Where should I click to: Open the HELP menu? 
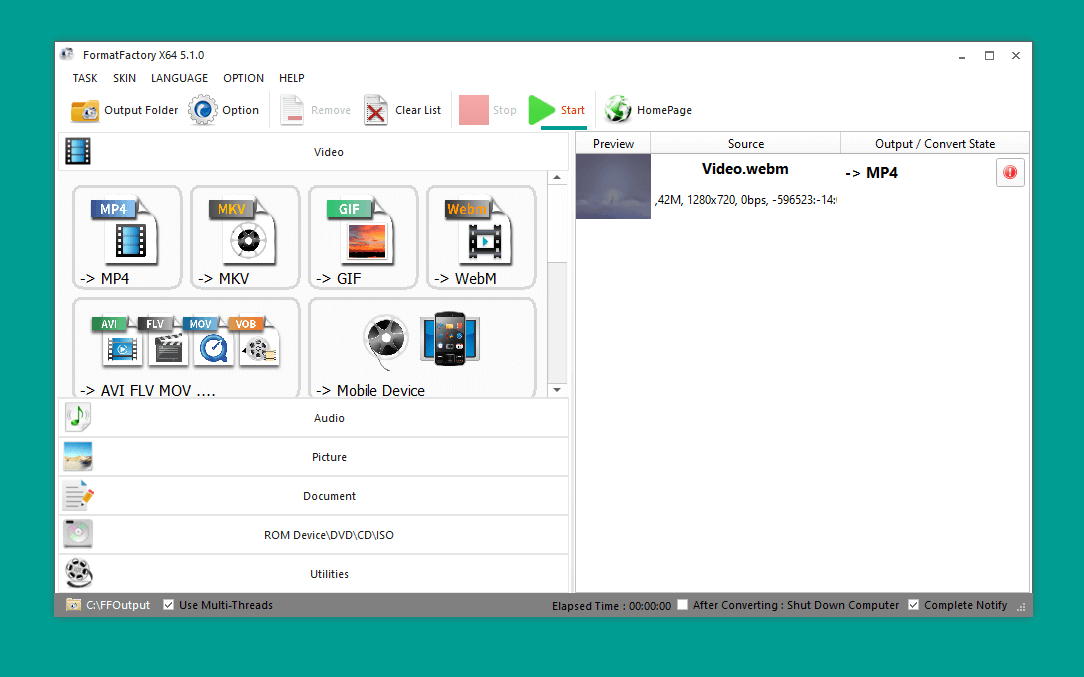(292, 78)
